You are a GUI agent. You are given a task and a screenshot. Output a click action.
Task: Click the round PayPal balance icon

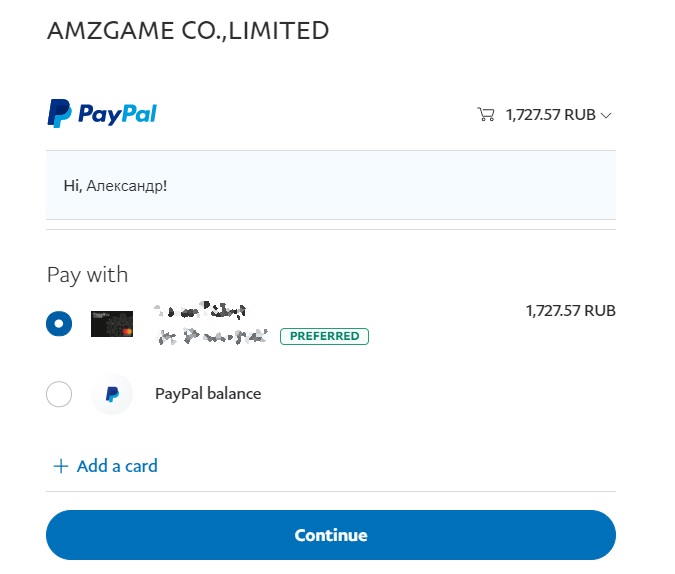click(112, 394)
